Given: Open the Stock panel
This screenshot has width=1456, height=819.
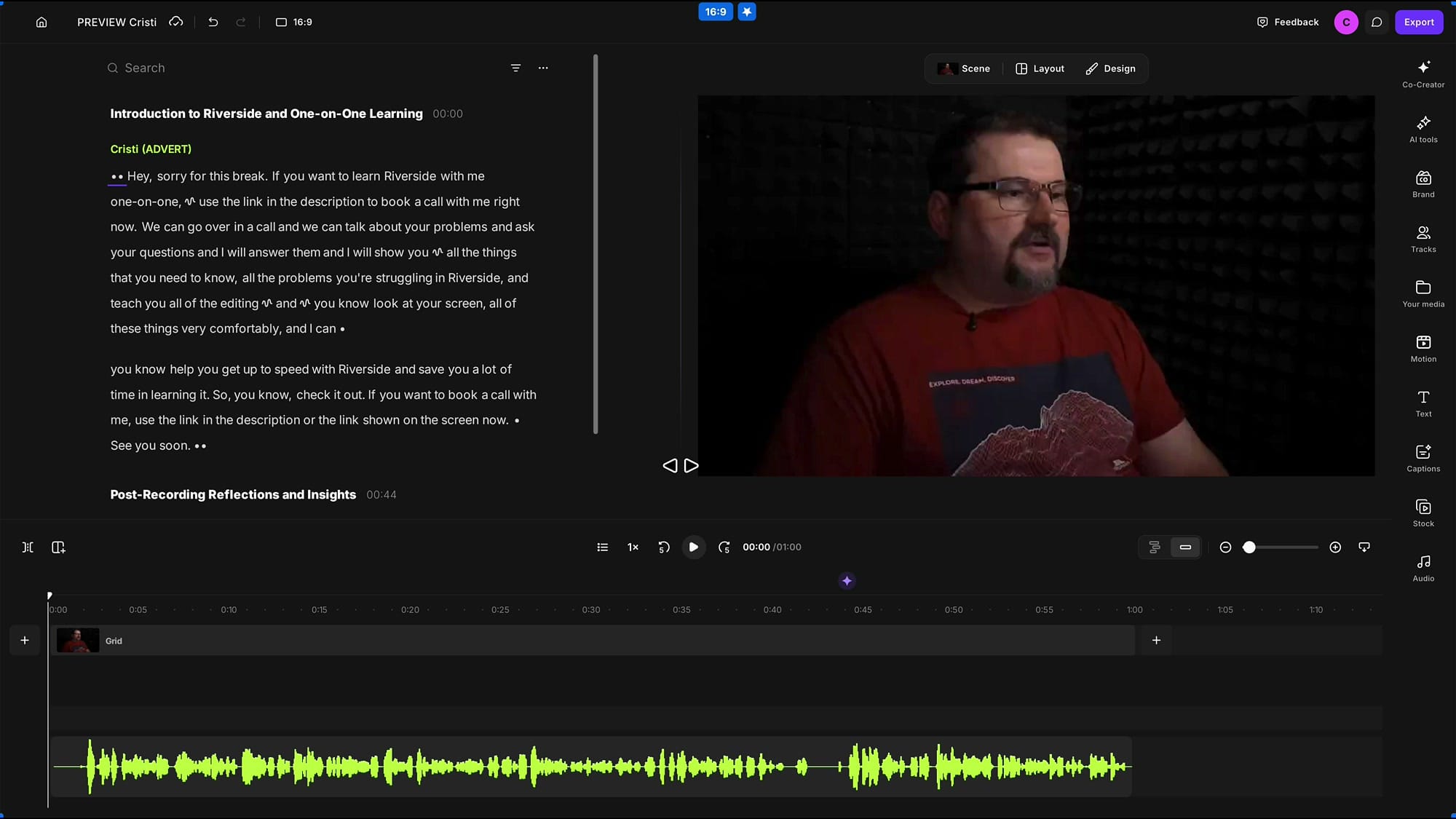Looking at the screenshot, I should pyautogui.click(x=1423, y=513).
